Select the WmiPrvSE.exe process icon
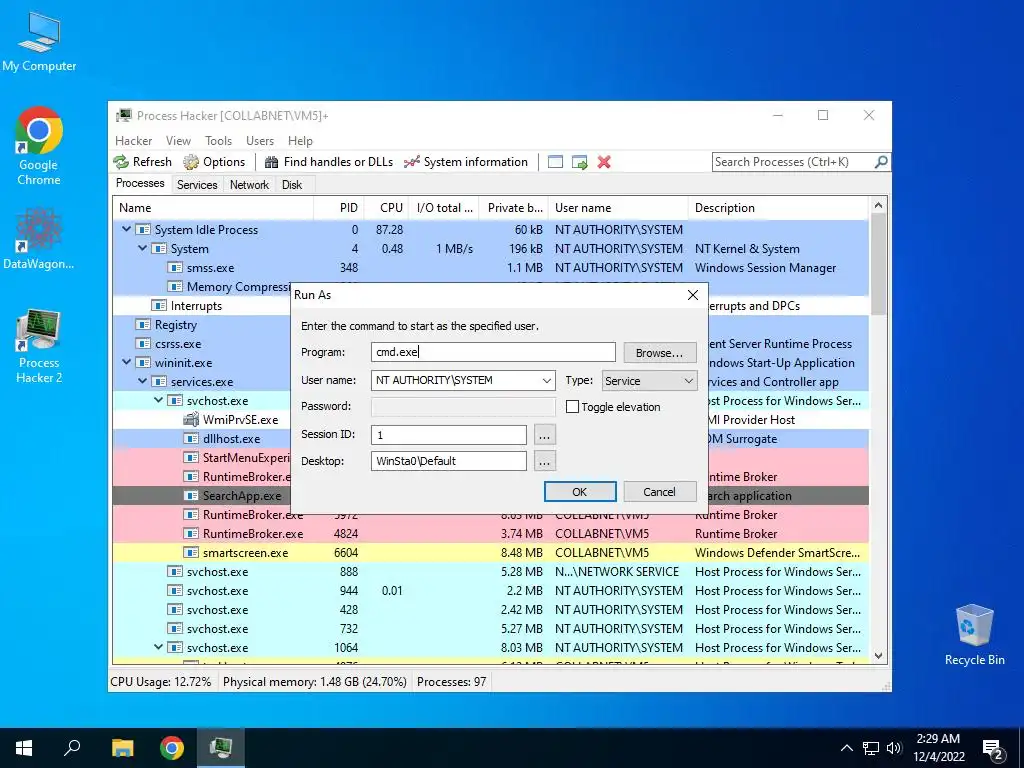 coord(191,419)
